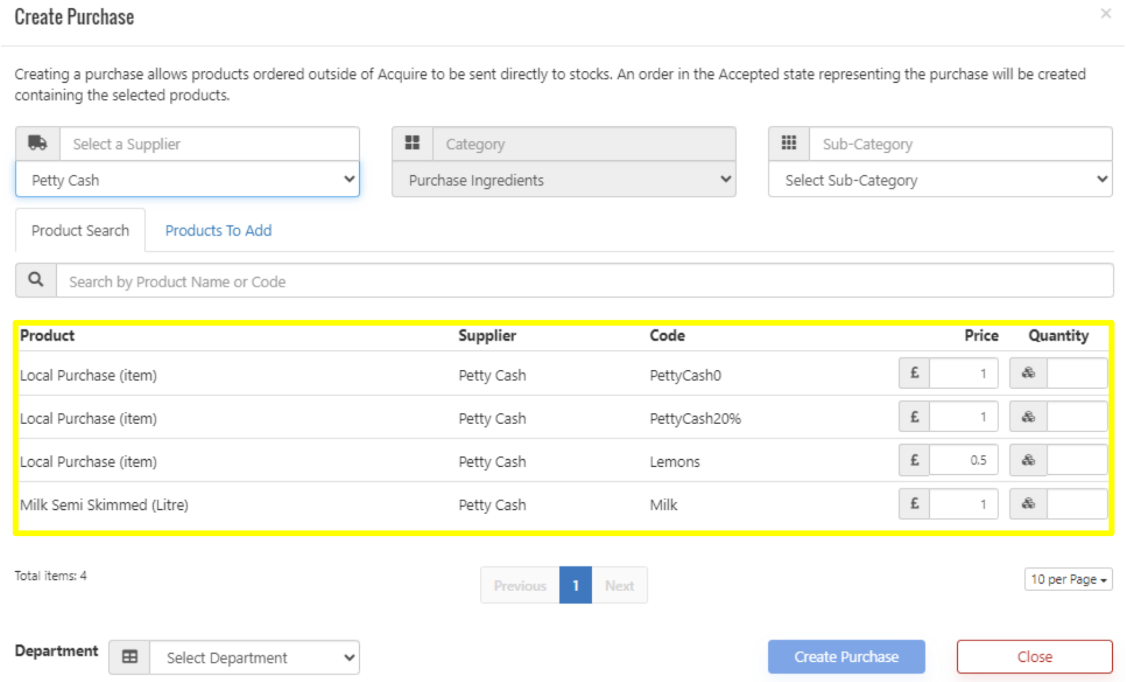
Task: Click the pound icon in the PettyCash0 row
Action: pos(914,374)
